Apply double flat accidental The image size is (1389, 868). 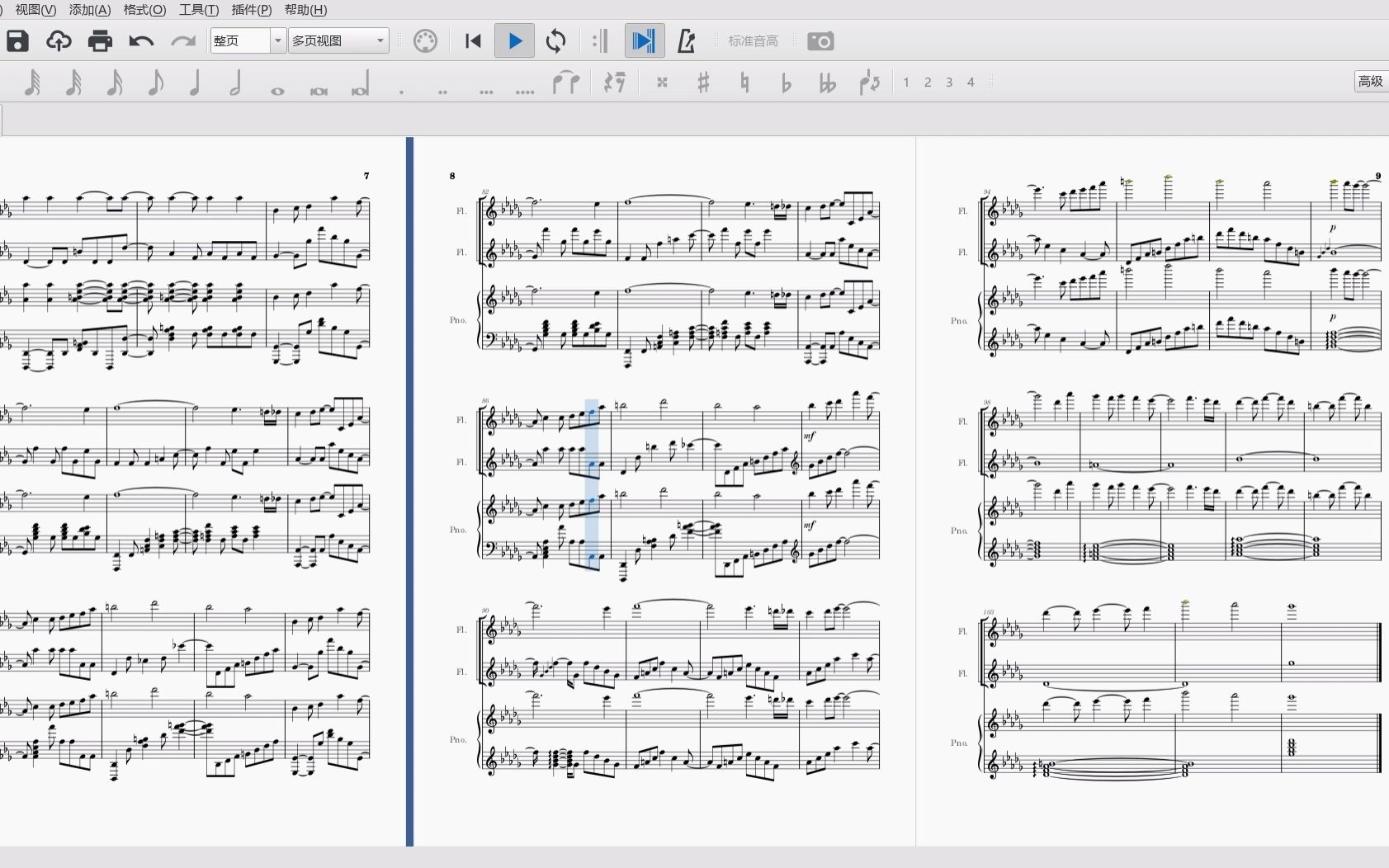coord(827,83)
